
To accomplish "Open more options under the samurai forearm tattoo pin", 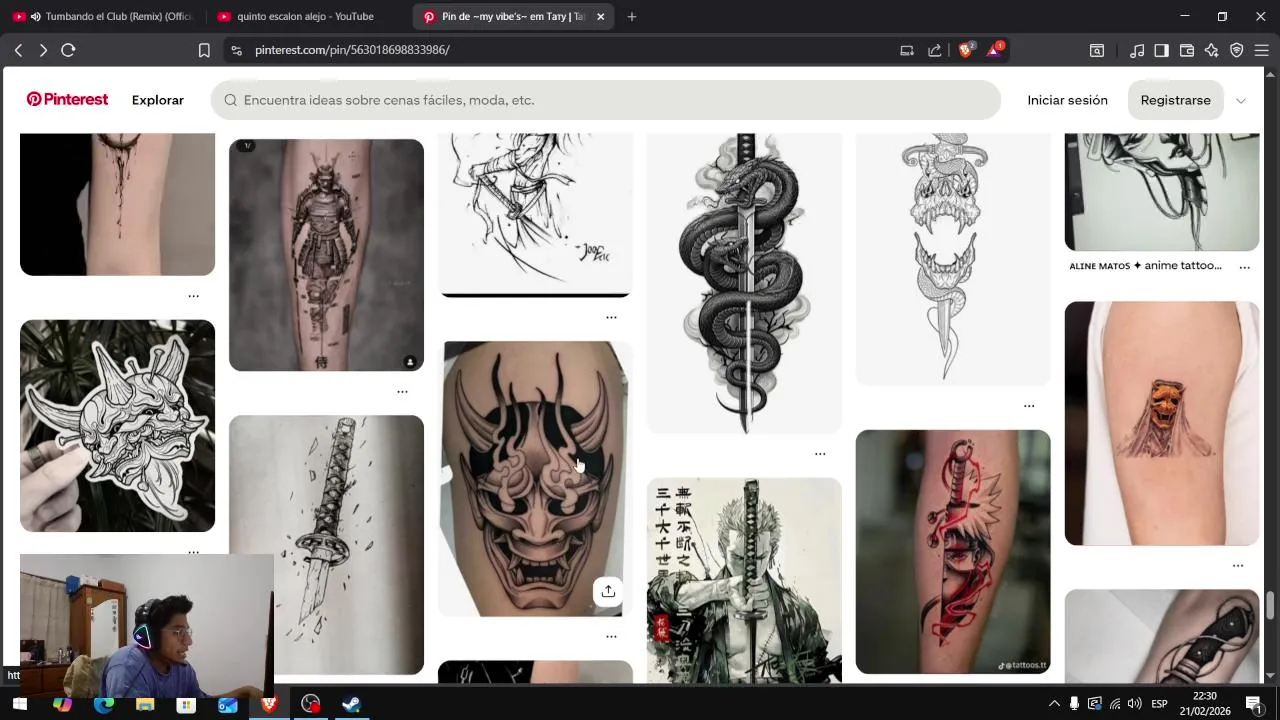I will [402, 391].
